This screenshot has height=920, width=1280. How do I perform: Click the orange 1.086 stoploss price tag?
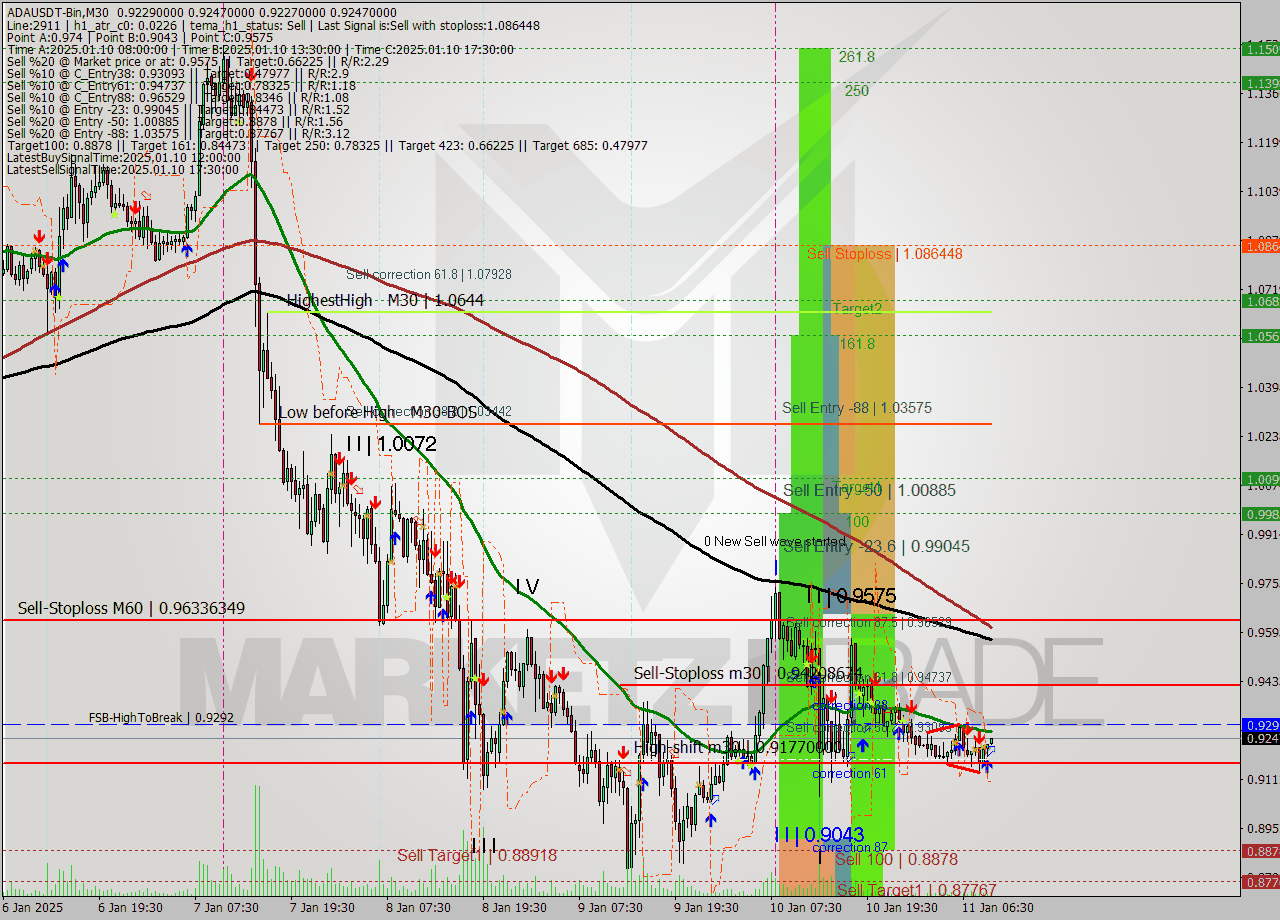[x=1260, y=245]
